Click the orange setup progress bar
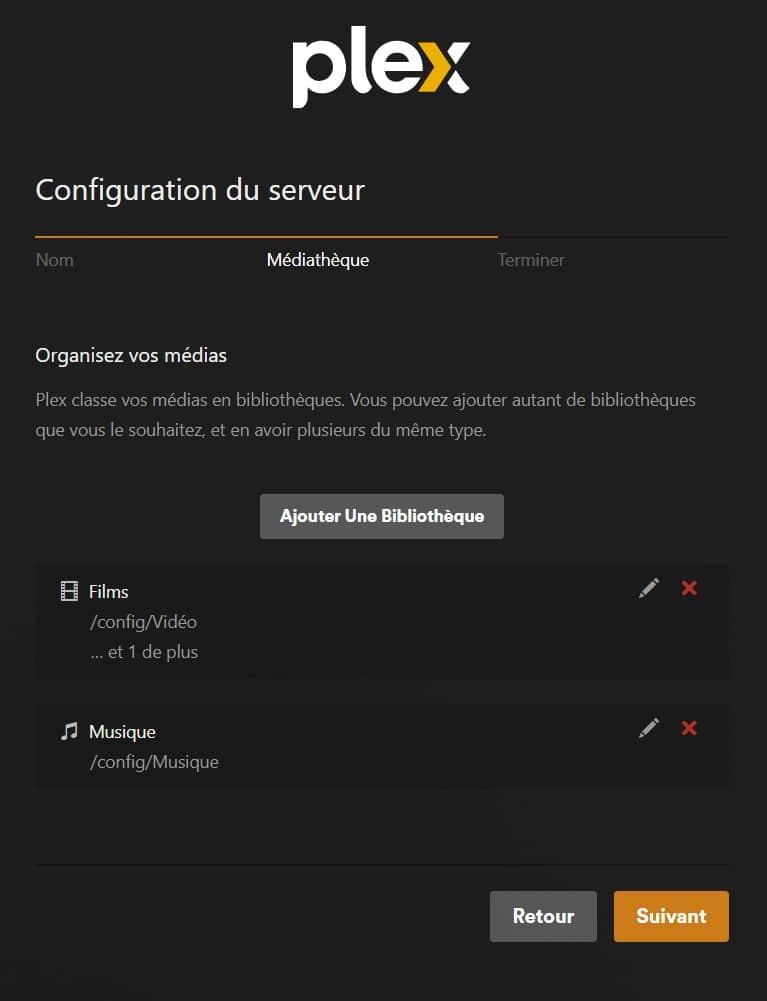Screen dimensions: 767x1001 click(266, 237)
